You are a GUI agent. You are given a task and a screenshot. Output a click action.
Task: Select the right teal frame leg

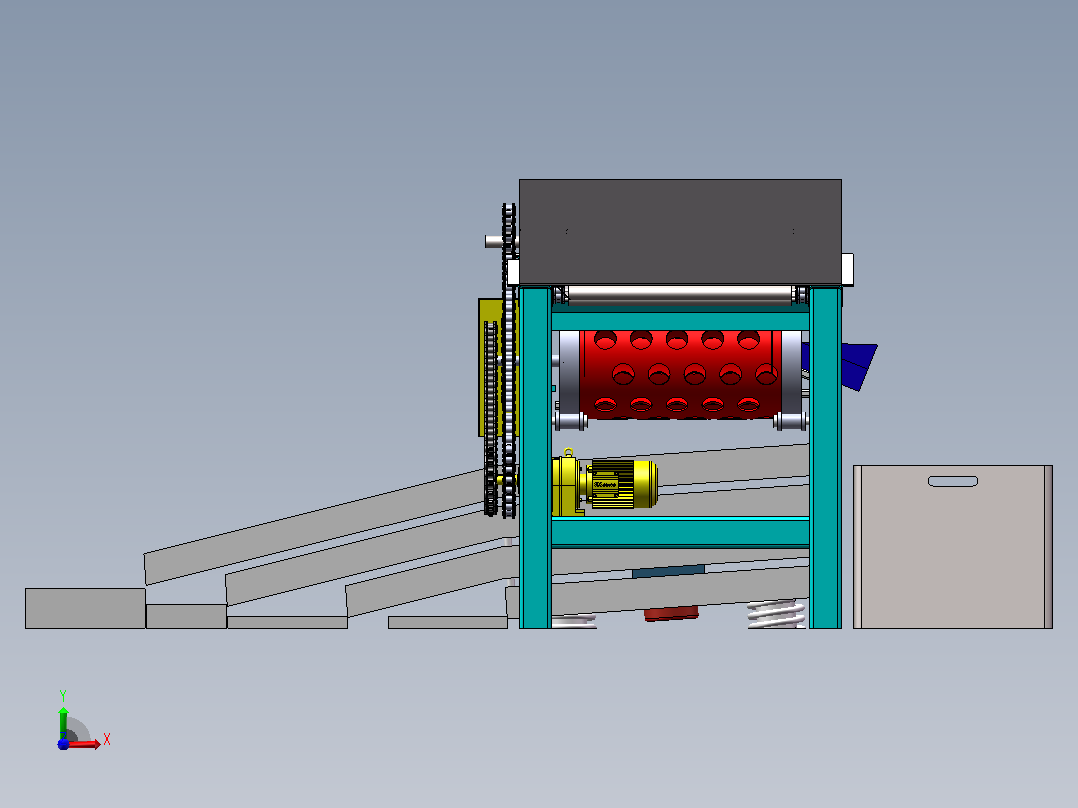825,458
